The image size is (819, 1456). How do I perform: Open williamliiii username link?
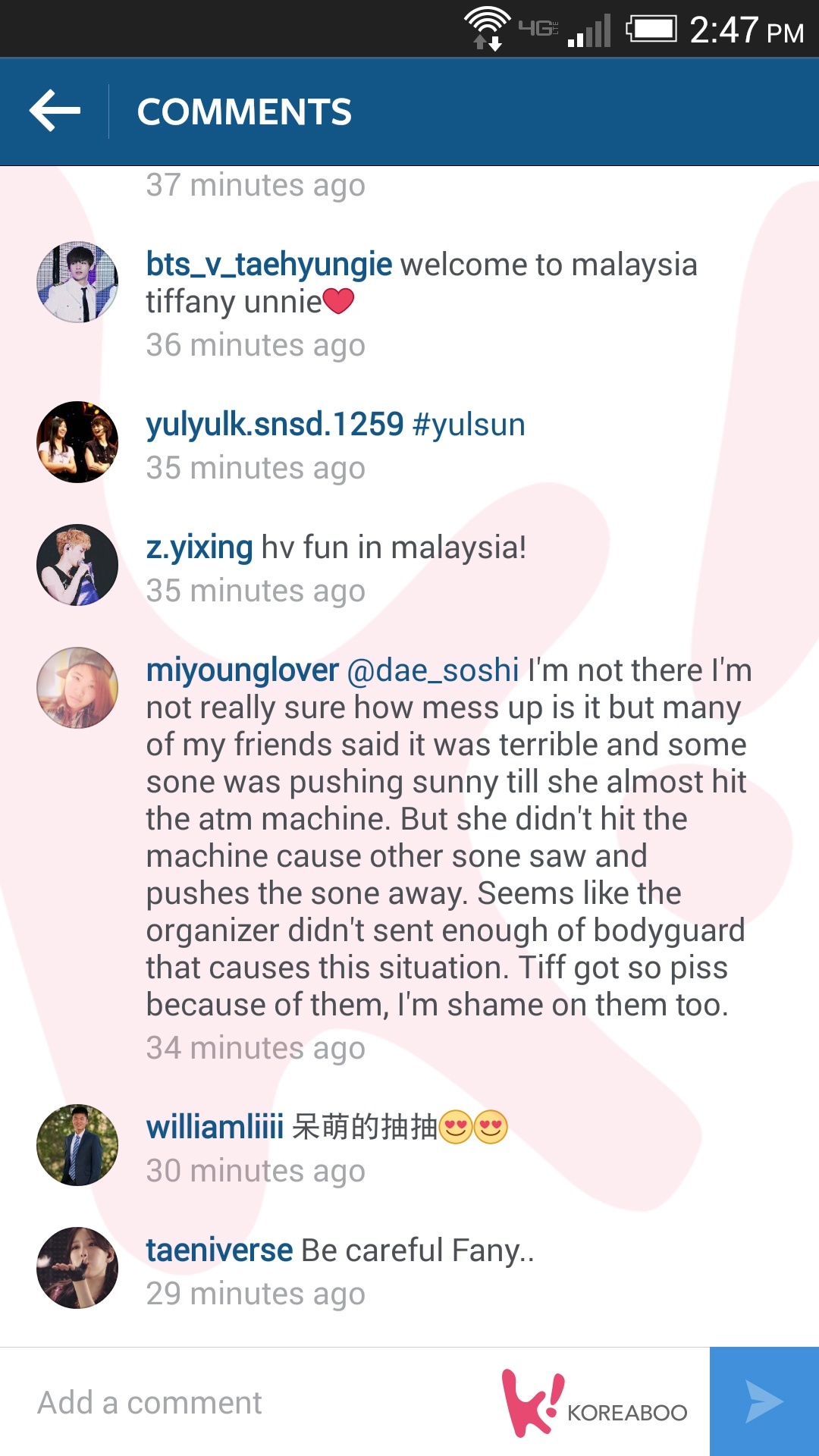(215, 1127)
